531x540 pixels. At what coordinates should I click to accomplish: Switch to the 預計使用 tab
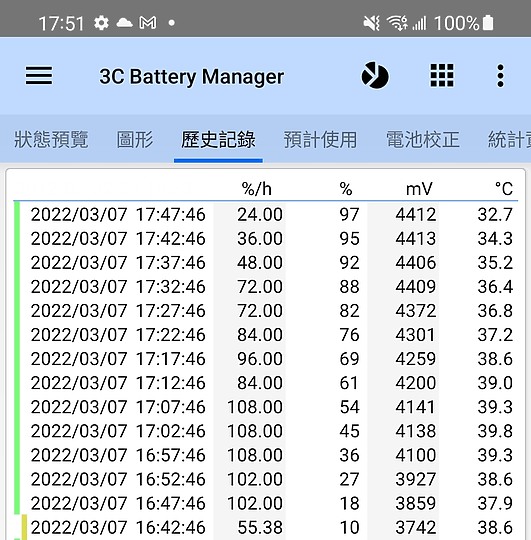coord(321,139)
